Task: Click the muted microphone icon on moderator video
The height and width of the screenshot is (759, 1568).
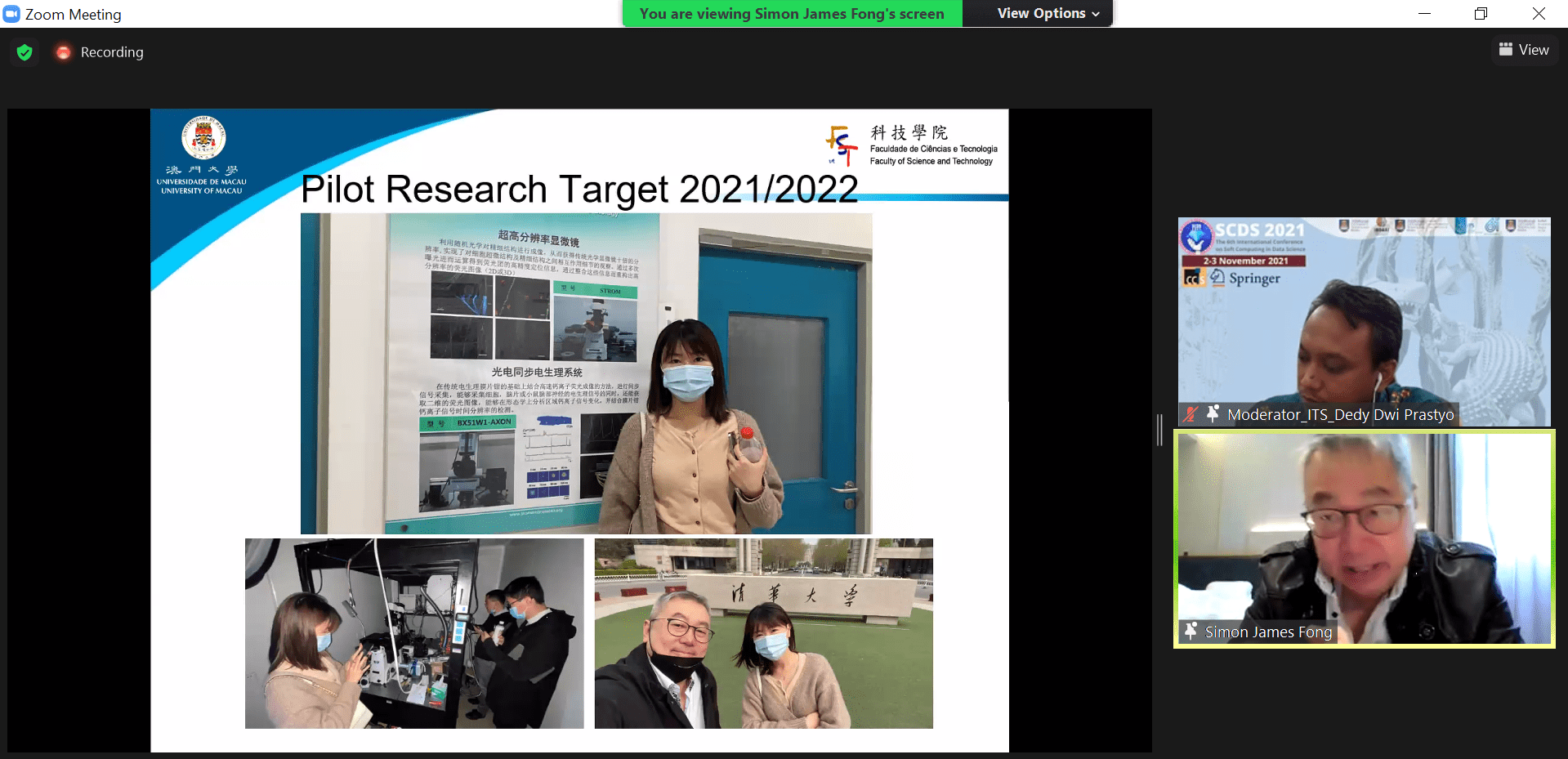Action: coord(1191,414)
